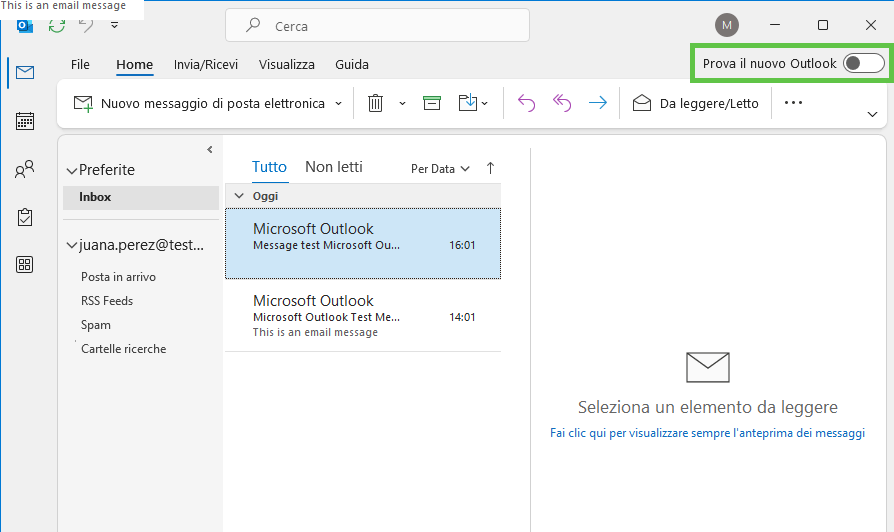The height and width of the screenshot is (532, 894).
Task: Click the Cerca search field
Action: (x=377, y=26)
